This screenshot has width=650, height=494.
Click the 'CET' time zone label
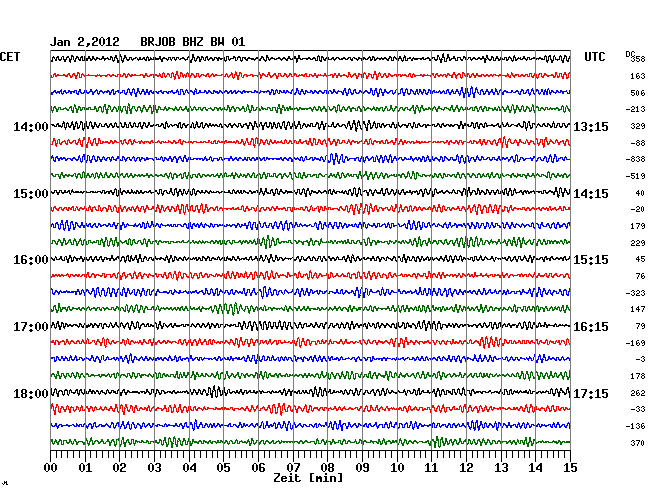pyautogui.click(x=10, y=57)
